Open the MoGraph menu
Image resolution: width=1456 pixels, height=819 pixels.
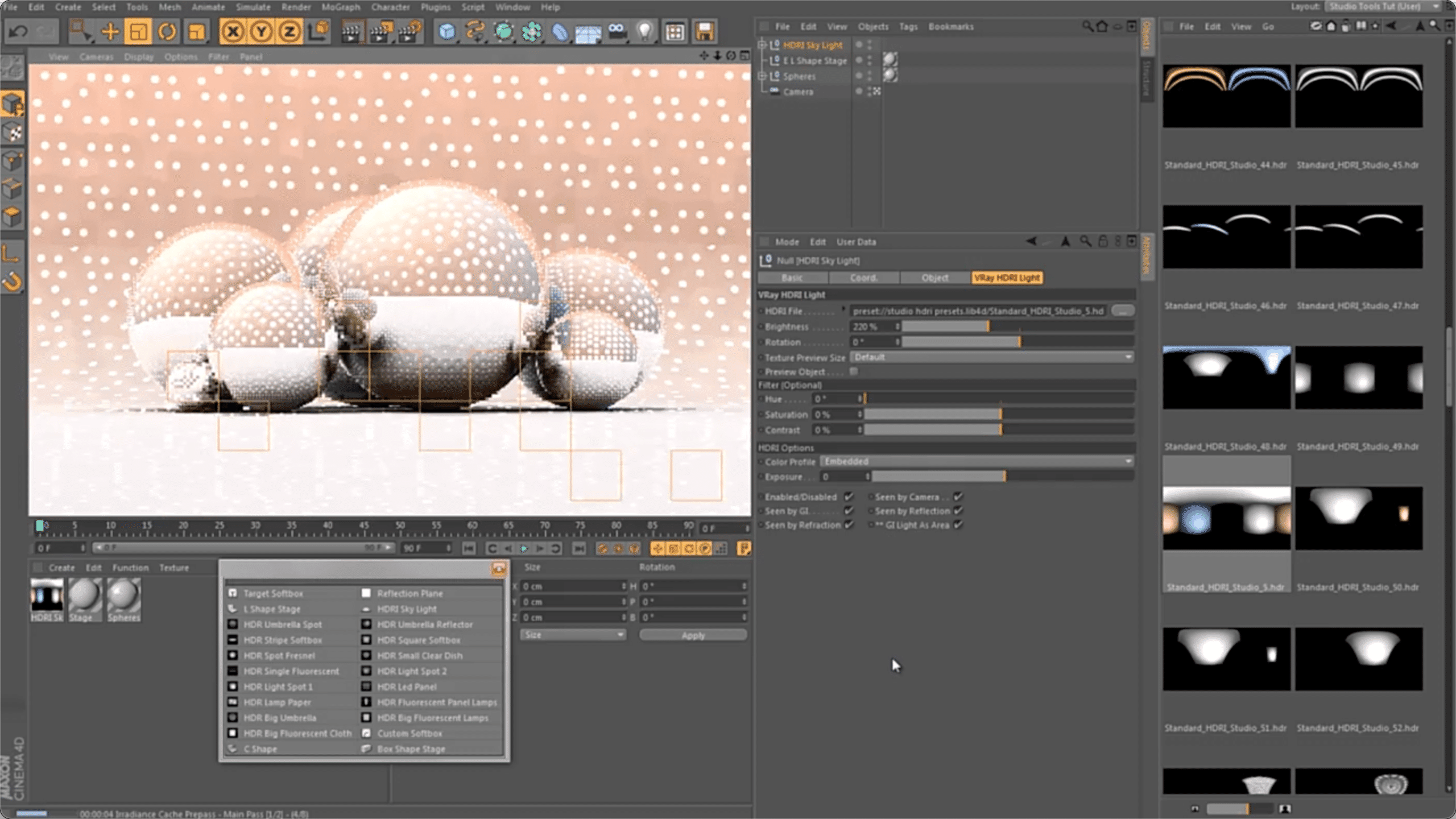click(340, 7)
